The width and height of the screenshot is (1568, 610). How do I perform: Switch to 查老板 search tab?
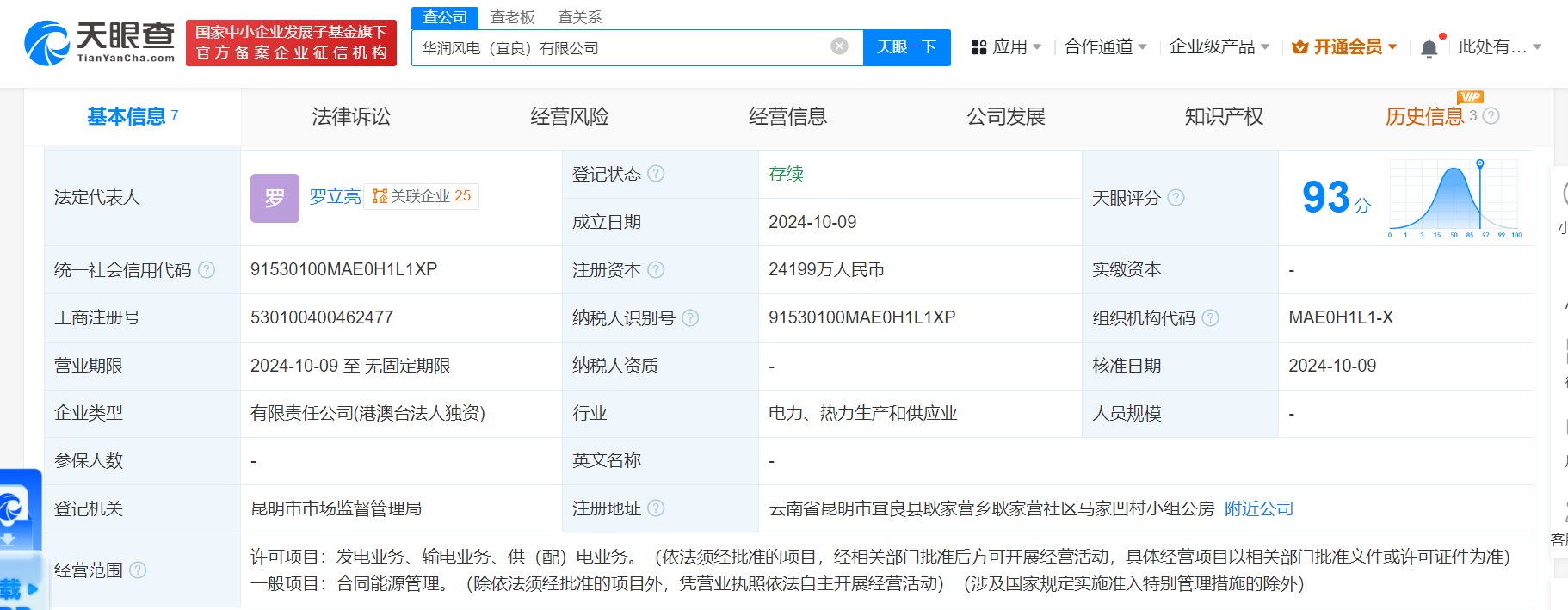(x=512, y=17)
